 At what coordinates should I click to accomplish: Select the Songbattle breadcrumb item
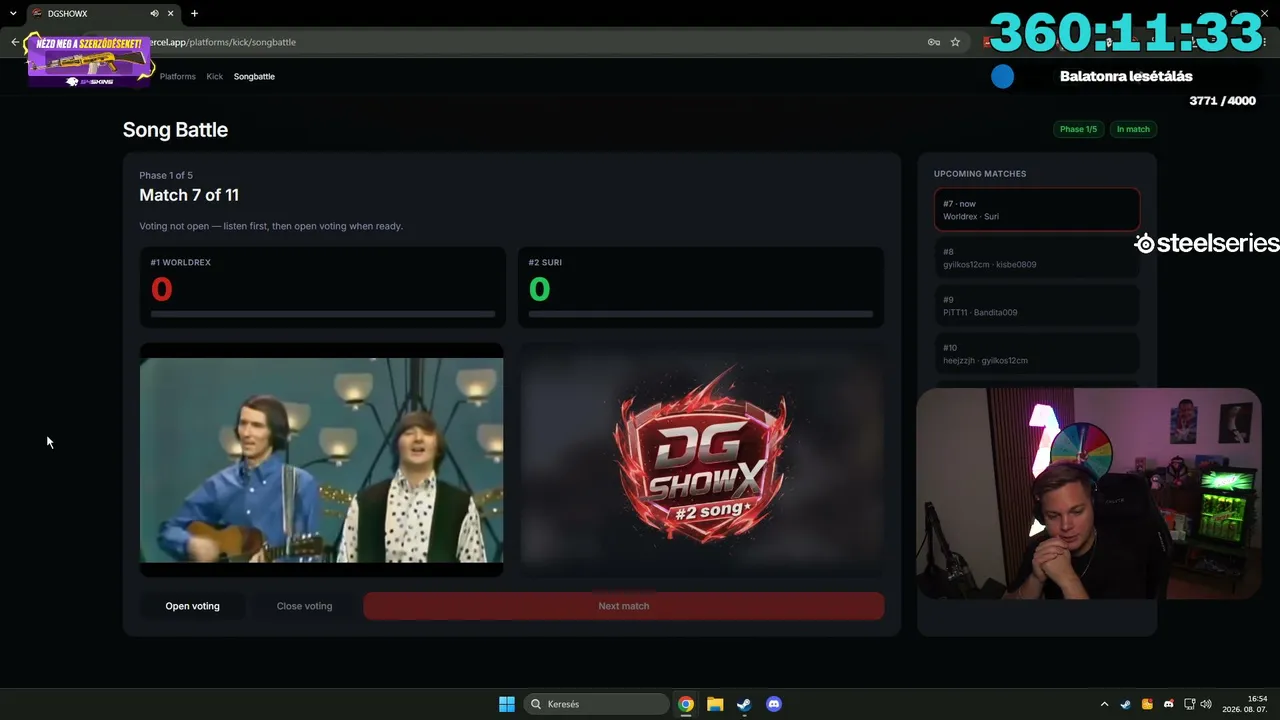(x=254, y=76)
